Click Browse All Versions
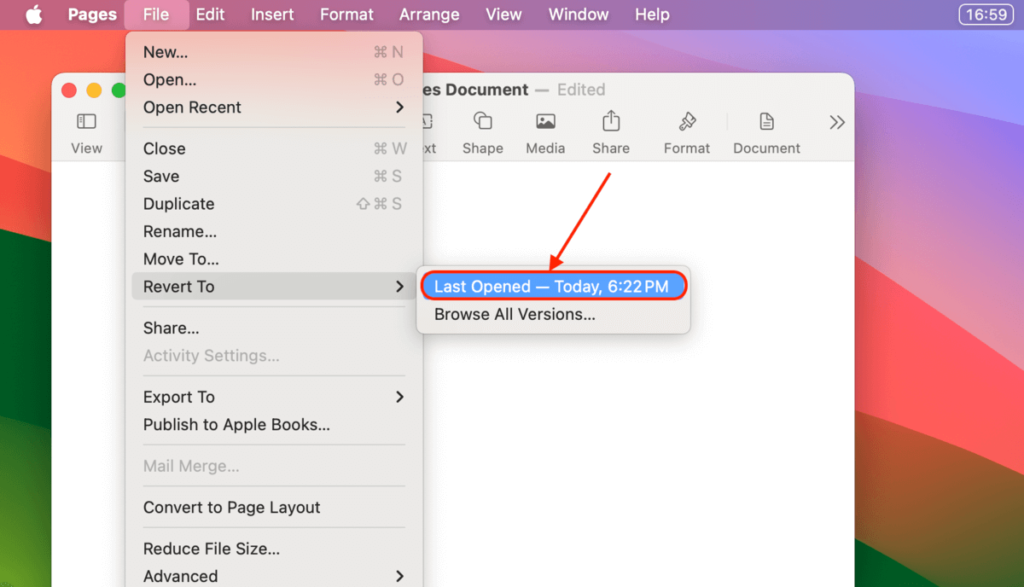The width and height of the screenshot is (1024, 587). [x=513, y=314]
